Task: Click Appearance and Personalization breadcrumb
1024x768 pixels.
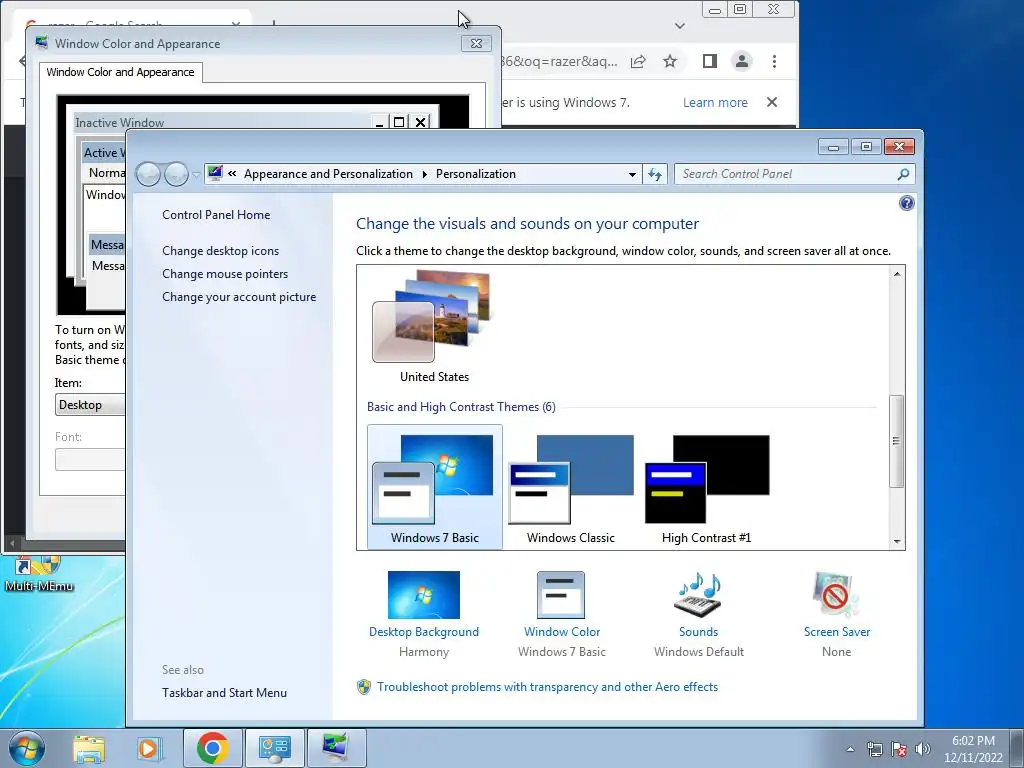Action: pos(328,174)
